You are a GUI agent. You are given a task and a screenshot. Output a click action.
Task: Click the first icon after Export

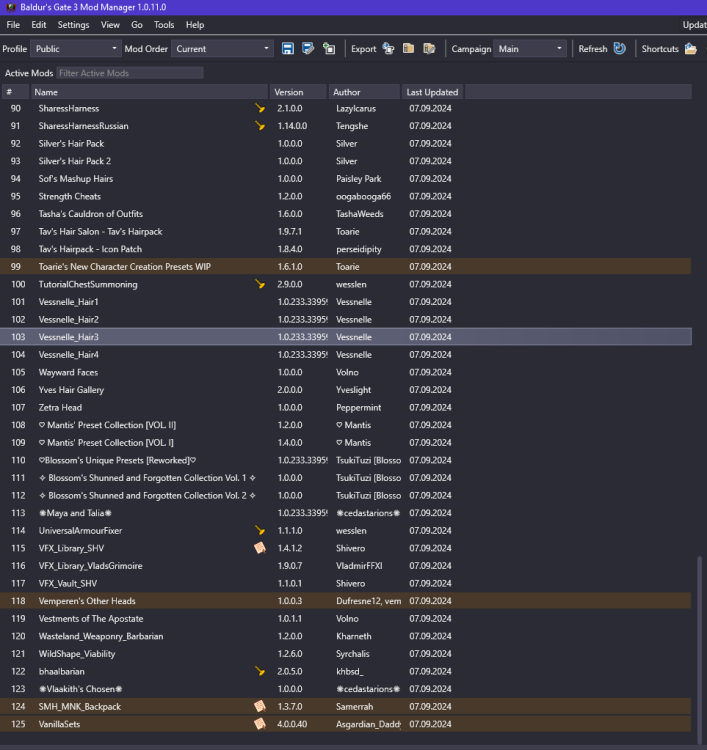tap(388, 48)
